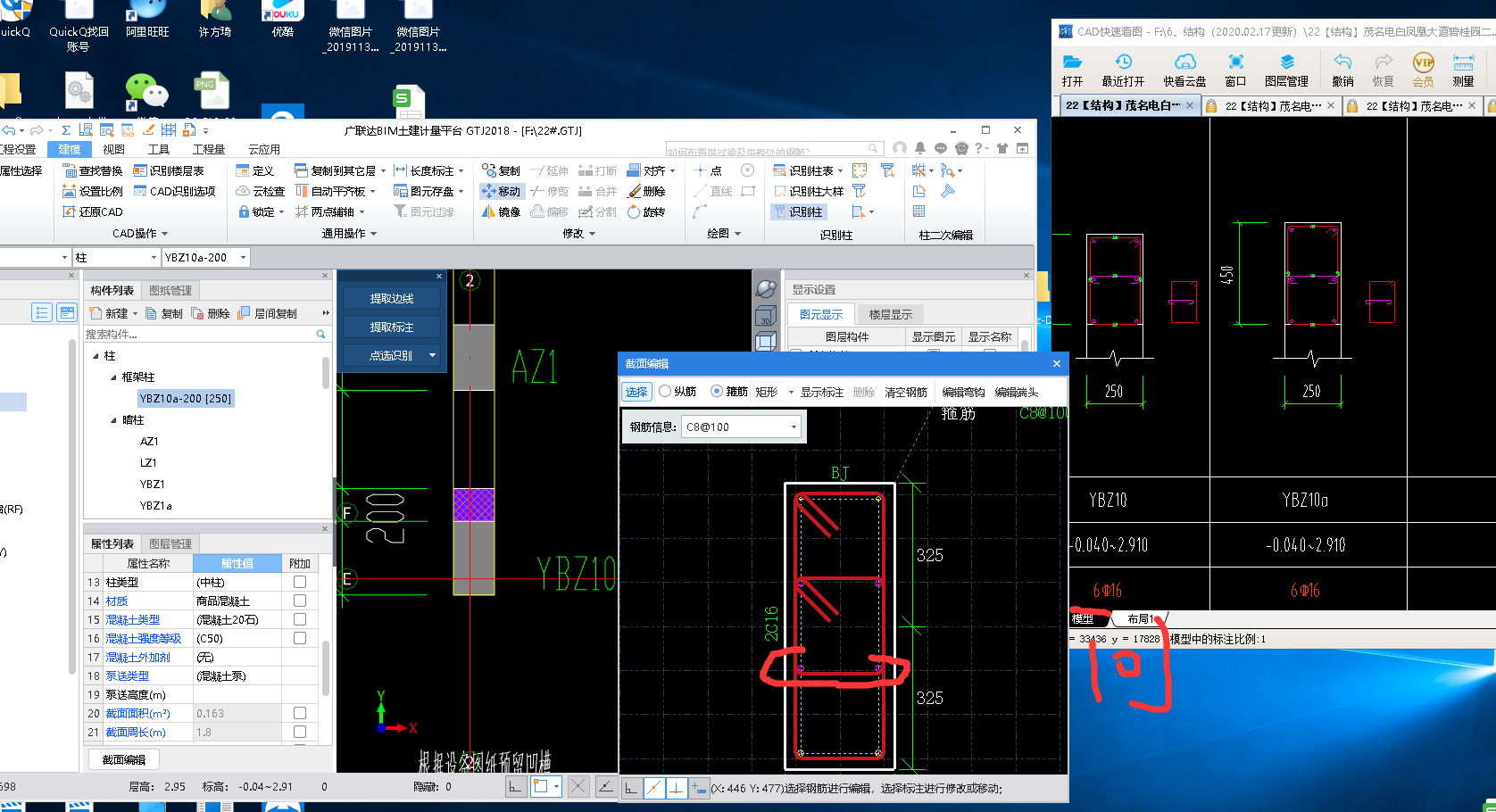The width and height of the screenshot is (1496, 812).
Task: Click 最近打开 in CAD快速看图
Action: point(1123,70)
